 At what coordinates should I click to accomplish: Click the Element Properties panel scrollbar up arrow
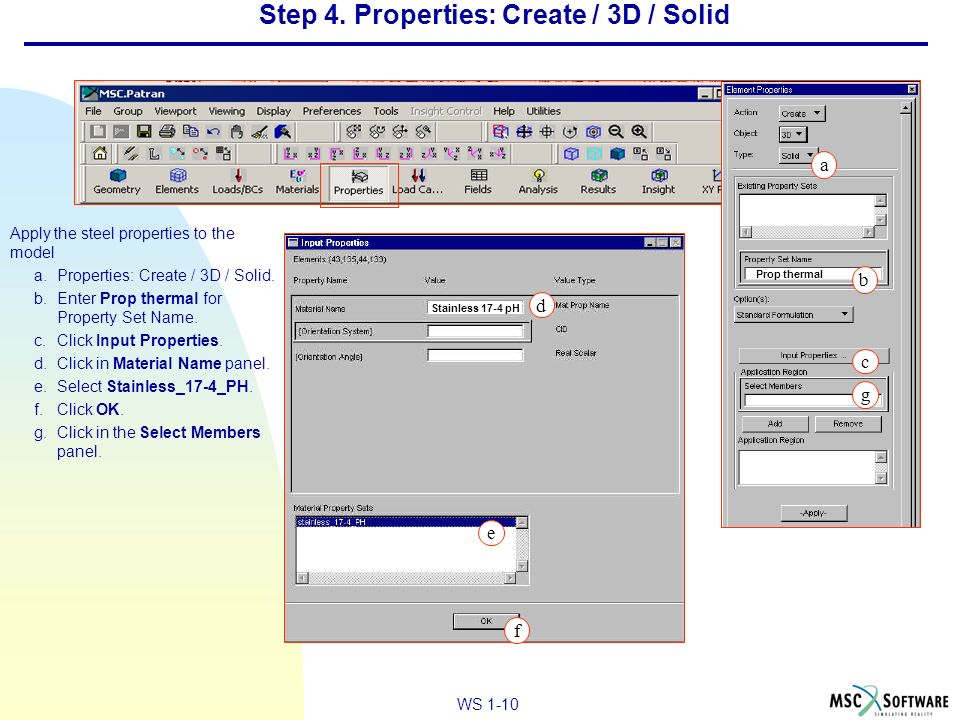[x=906, y=110]
